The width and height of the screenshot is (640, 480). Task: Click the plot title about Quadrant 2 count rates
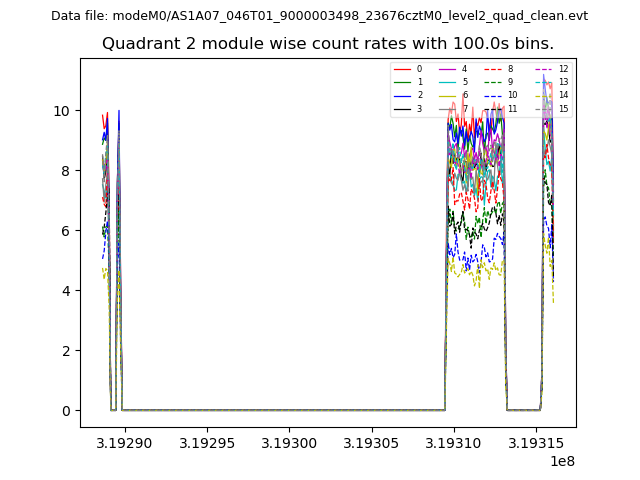328,44
